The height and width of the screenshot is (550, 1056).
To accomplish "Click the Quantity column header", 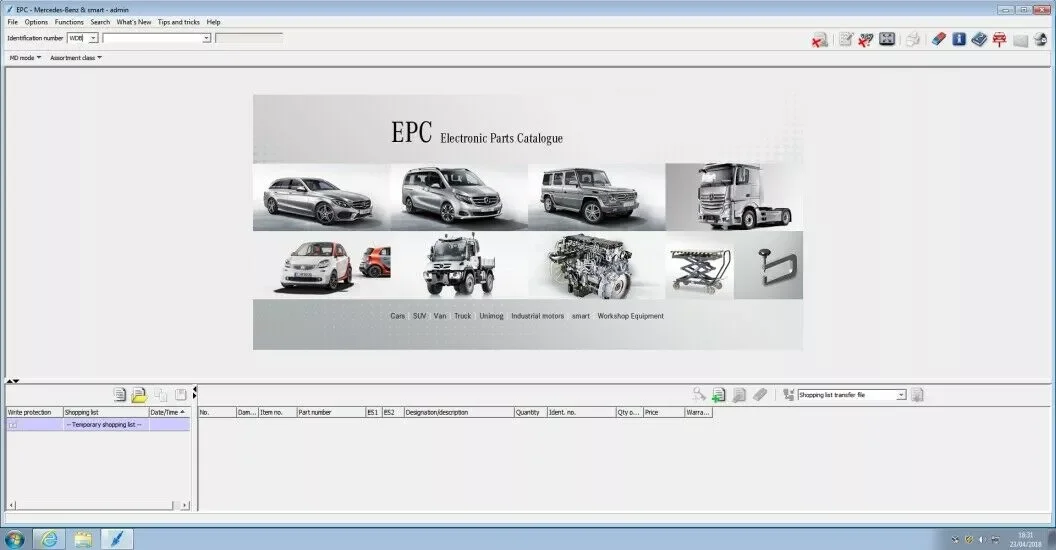I will pyautogui.click(x=530, y=412).
